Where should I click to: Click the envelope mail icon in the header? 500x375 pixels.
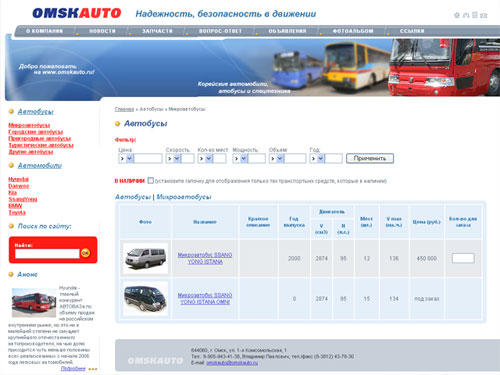coord(483,15)
